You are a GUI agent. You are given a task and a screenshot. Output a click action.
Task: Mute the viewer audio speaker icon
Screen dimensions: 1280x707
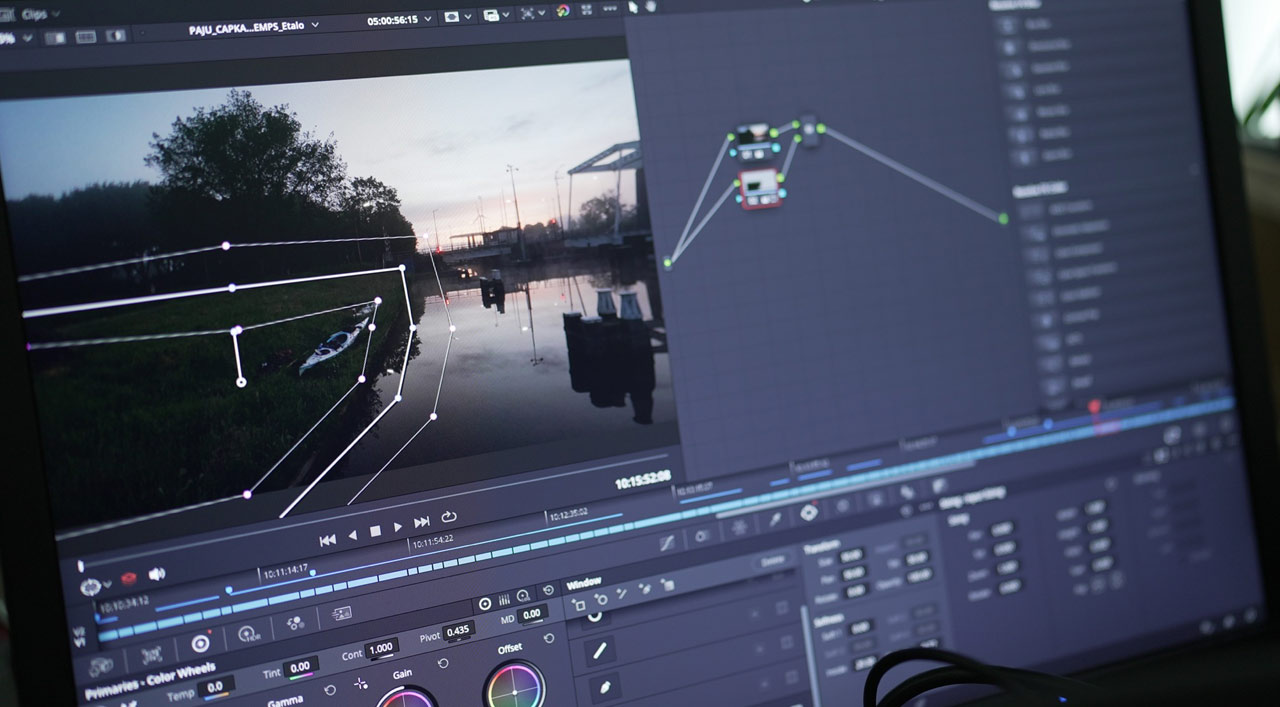pos(156,574)
